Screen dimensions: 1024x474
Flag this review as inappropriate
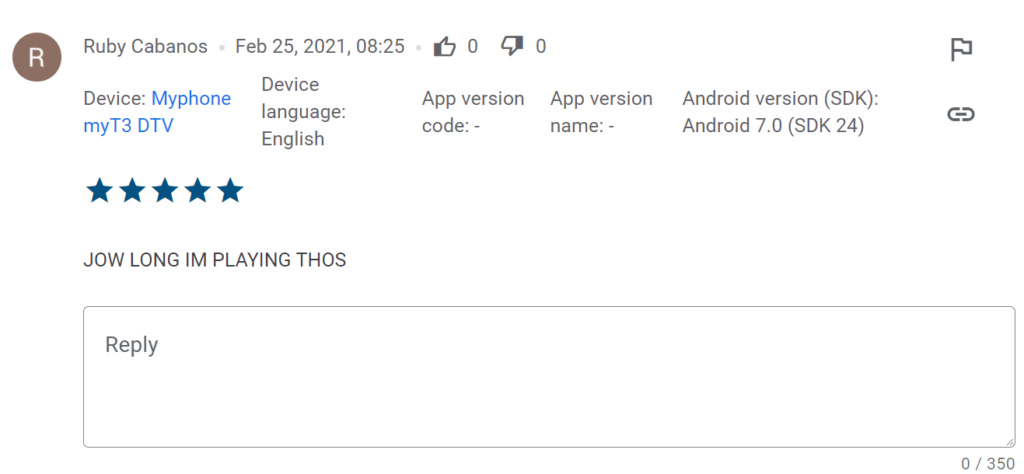pyautogui.click(x=961, y=50)
